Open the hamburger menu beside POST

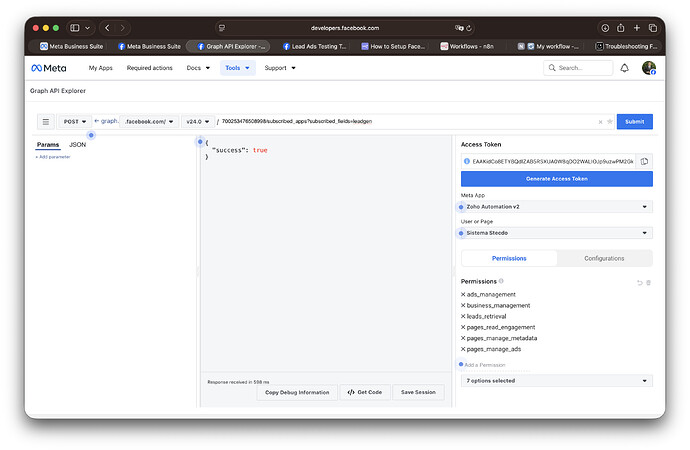(x=45, y=121)
